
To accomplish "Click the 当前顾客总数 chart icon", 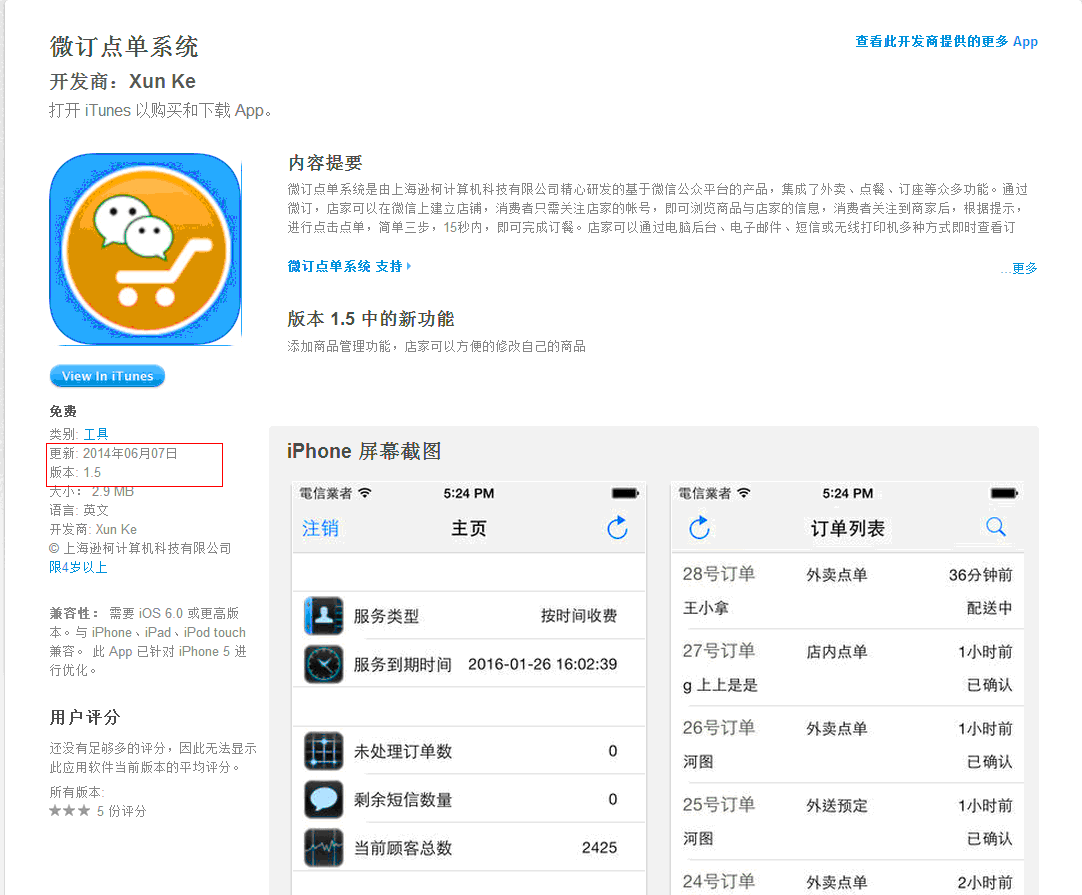I will click(x=324, y=847).
